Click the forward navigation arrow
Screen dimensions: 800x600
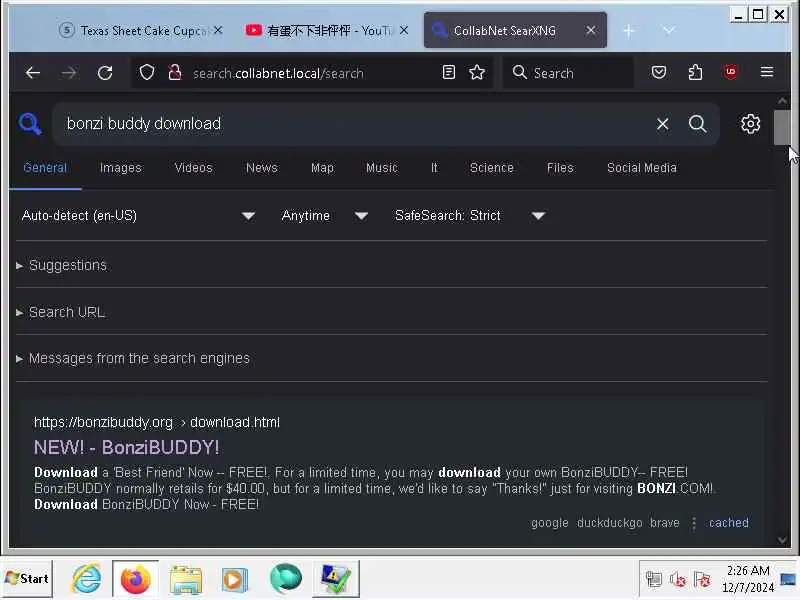point(69,73)
